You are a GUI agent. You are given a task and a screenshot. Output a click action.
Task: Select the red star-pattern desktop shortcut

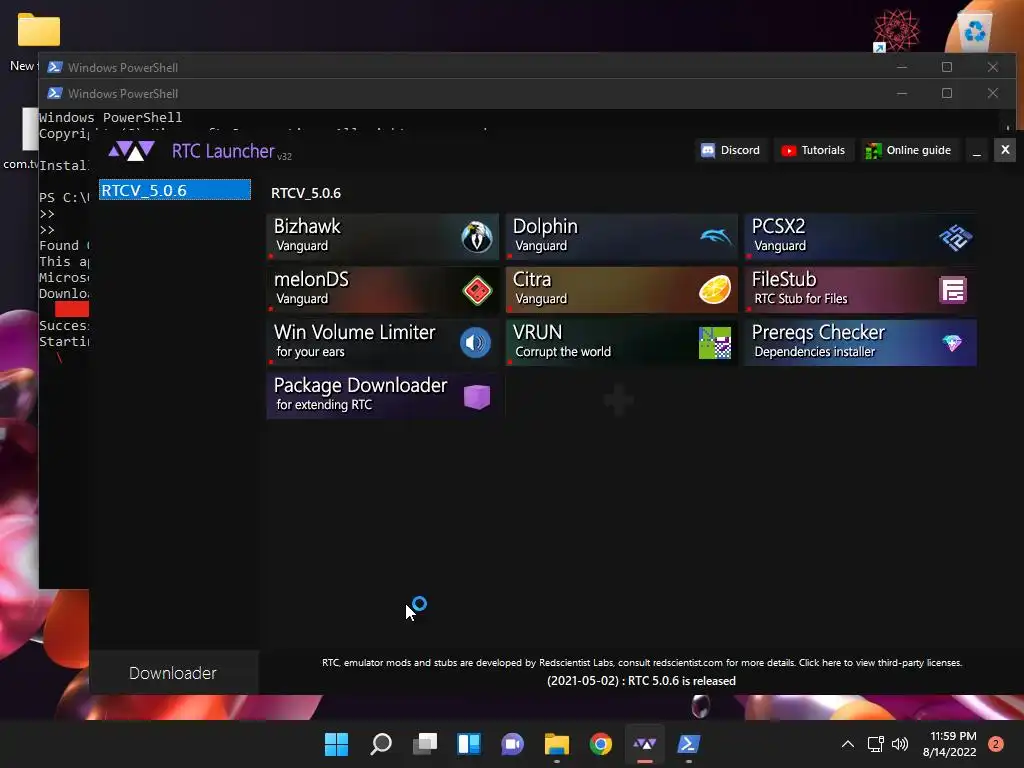tap(896, 30)
